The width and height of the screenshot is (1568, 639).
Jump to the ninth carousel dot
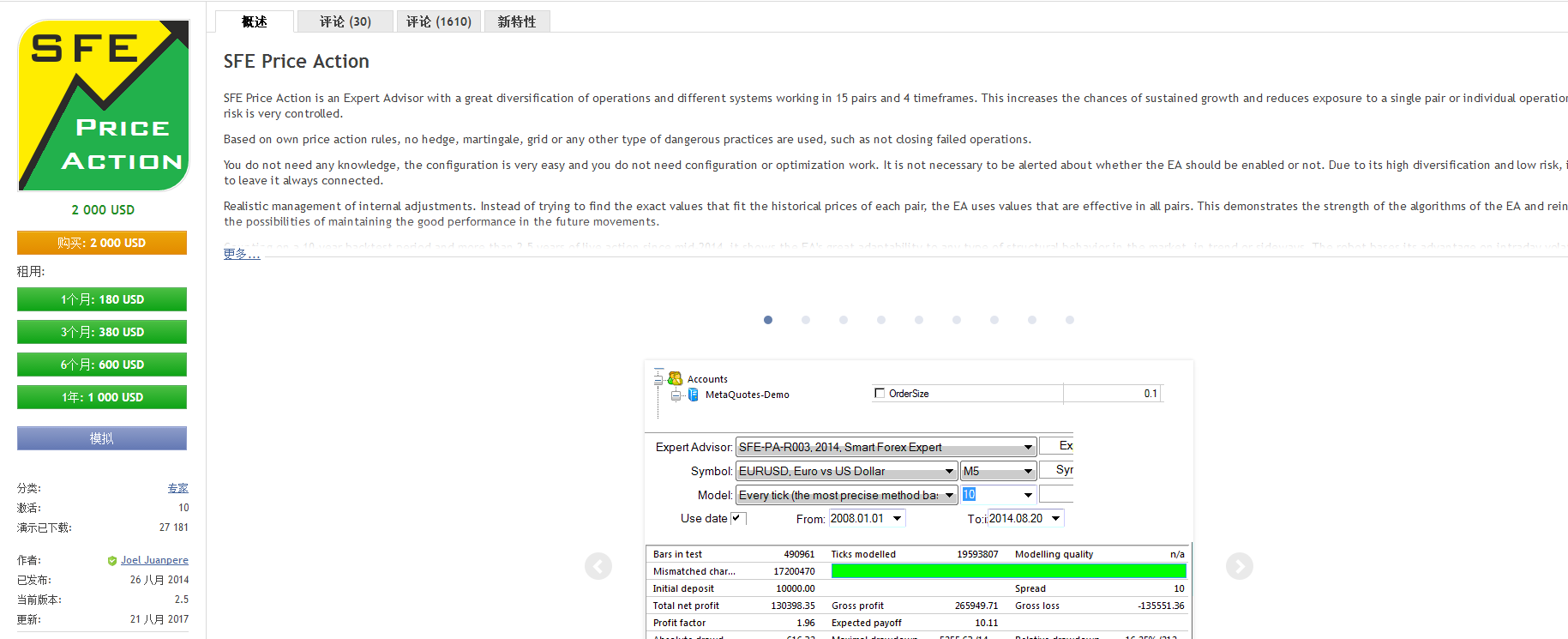tap(1070, 320)
